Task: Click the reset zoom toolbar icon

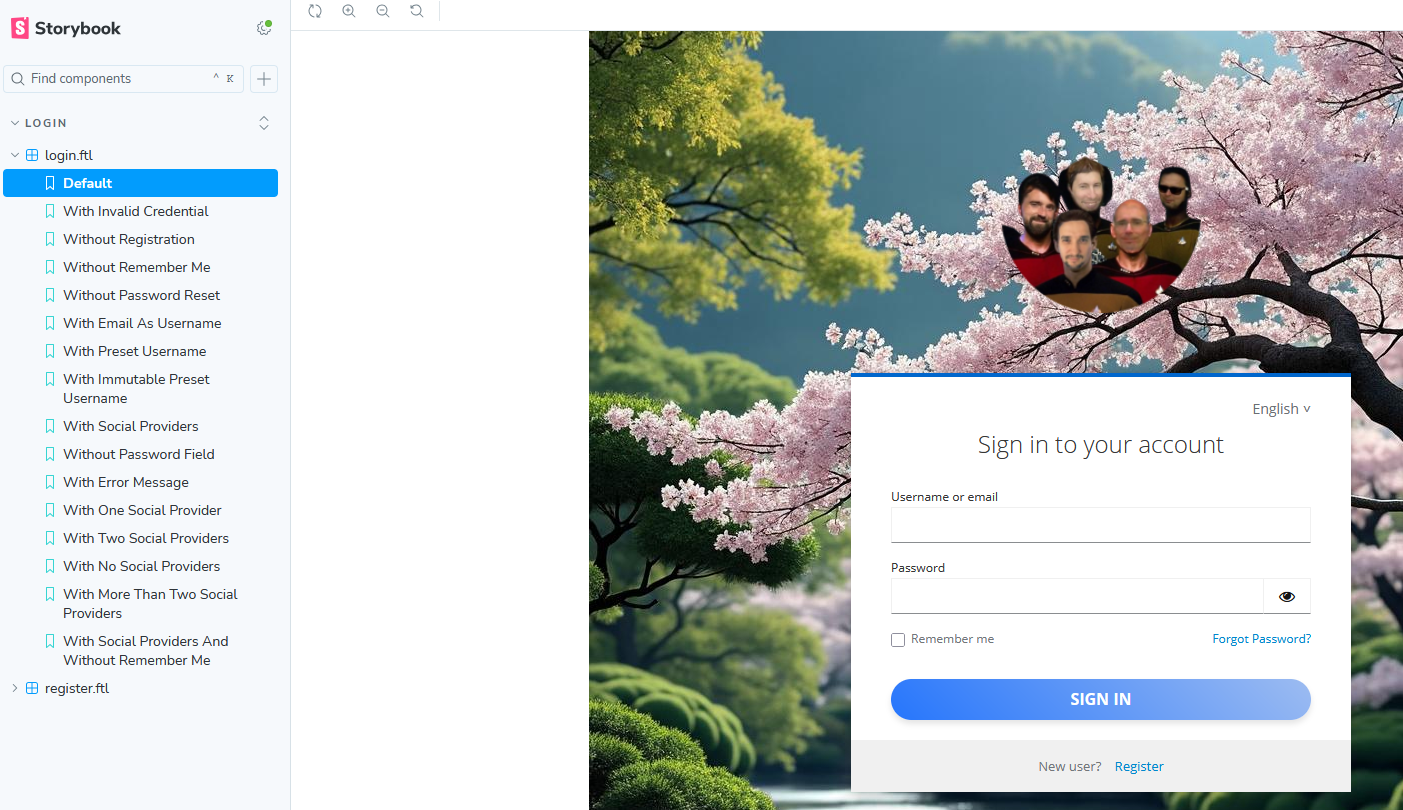Action: point(417,11)
